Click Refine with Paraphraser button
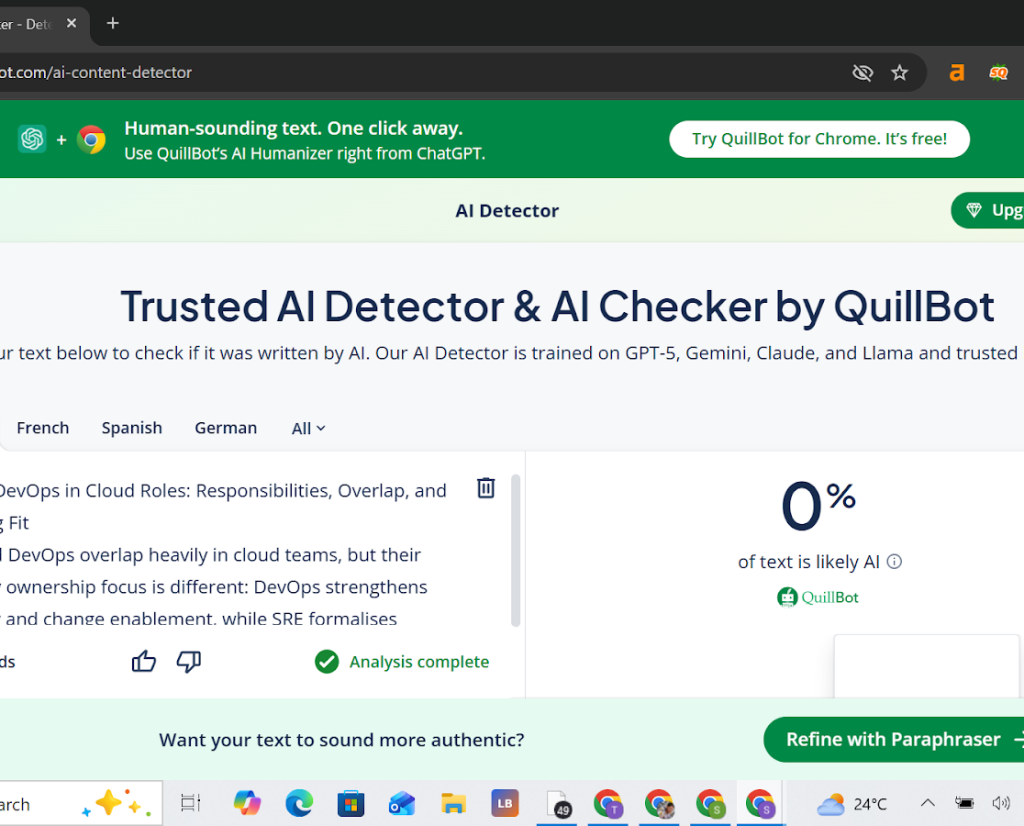The image size is (1024, 826). click(893, 739)
